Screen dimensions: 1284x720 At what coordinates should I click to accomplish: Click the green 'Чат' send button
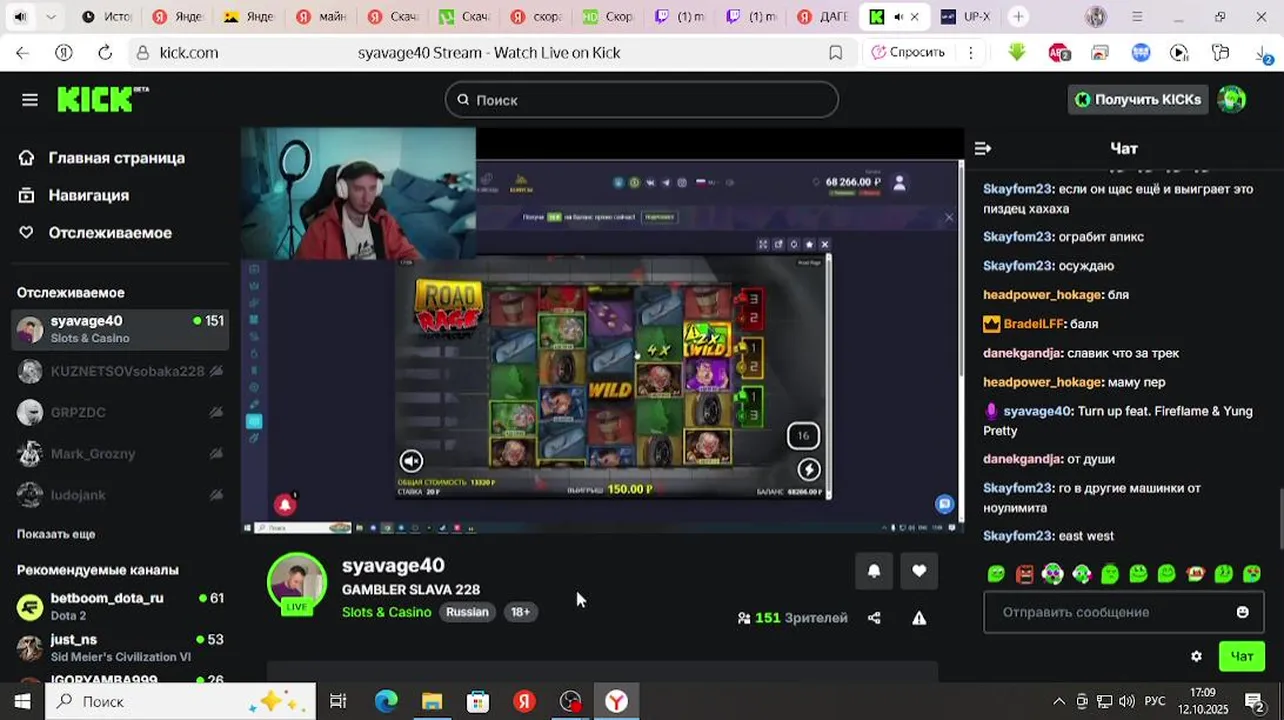pos(1242,657)
